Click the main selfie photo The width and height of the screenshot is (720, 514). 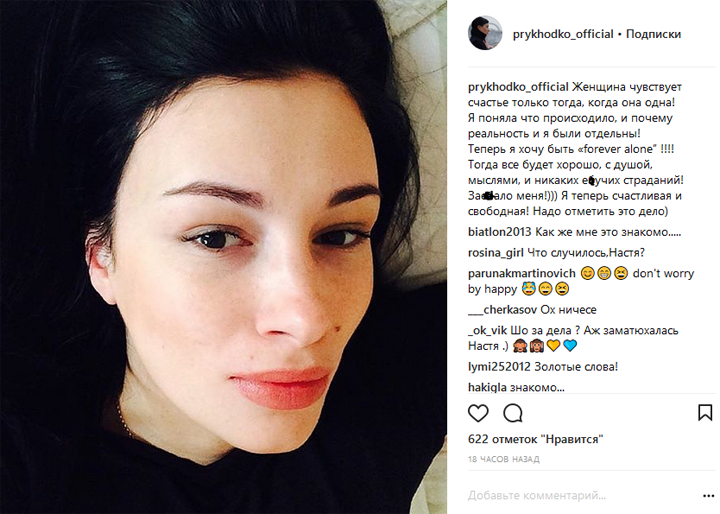point(223,257)
